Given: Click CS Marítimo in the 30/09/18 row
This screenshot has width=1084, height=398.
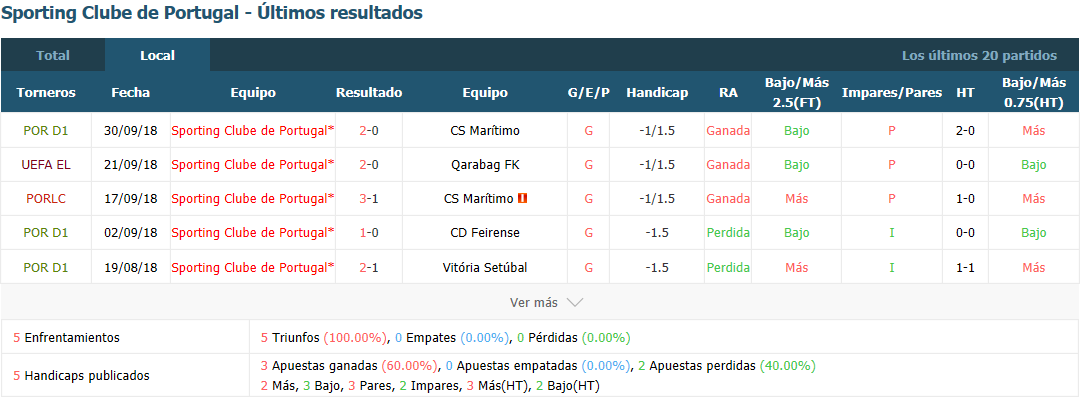Looking at the screenshot, I should tap(485, 131).
